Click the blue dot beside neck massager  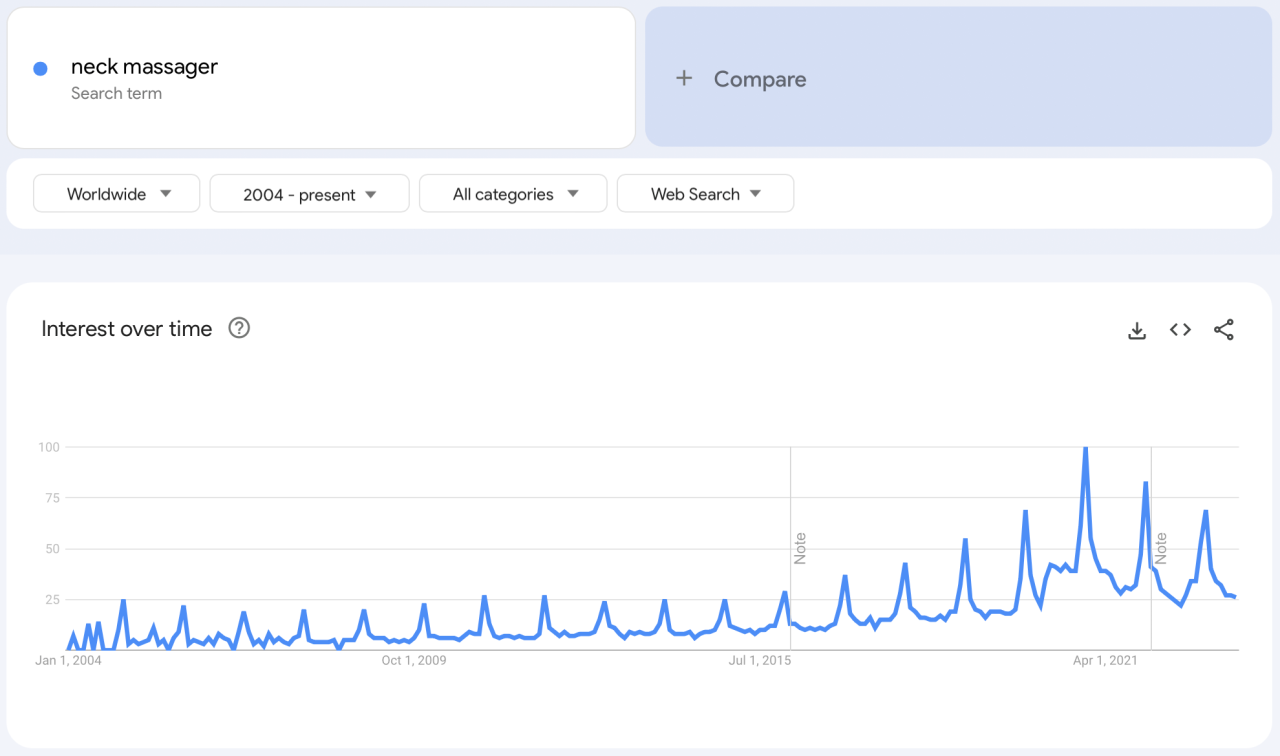coord(39,67)
